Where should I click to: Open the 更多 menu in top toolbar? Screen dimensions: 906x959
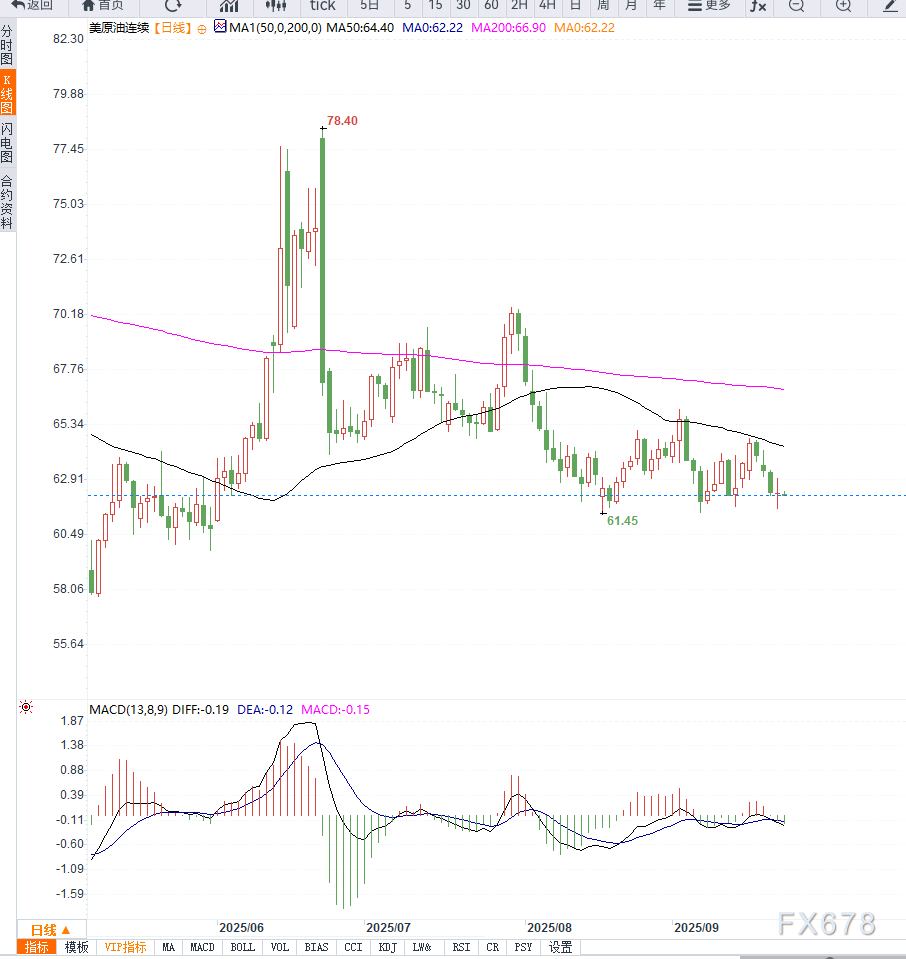click(709, 5)
